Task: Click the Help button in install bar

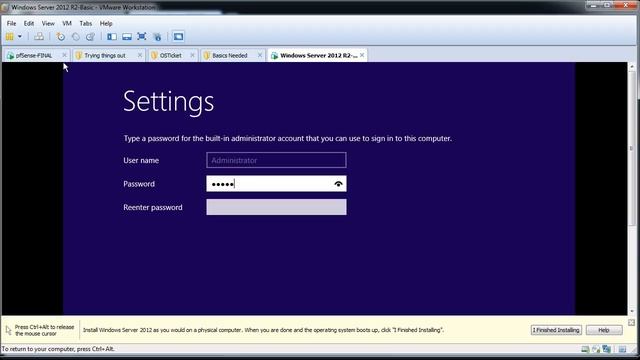Action: coord(604,330)
